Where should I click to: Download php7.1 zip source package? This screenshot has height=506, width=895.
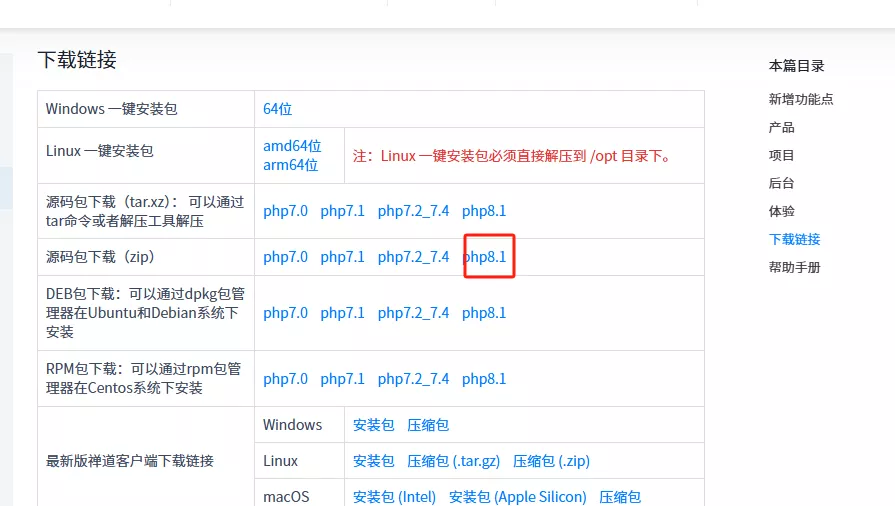point(342,257)
